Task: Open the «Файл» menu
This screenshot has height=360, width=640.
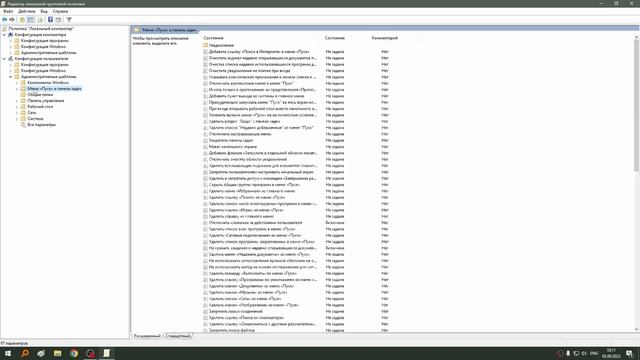Action: (x=8, y=11)
